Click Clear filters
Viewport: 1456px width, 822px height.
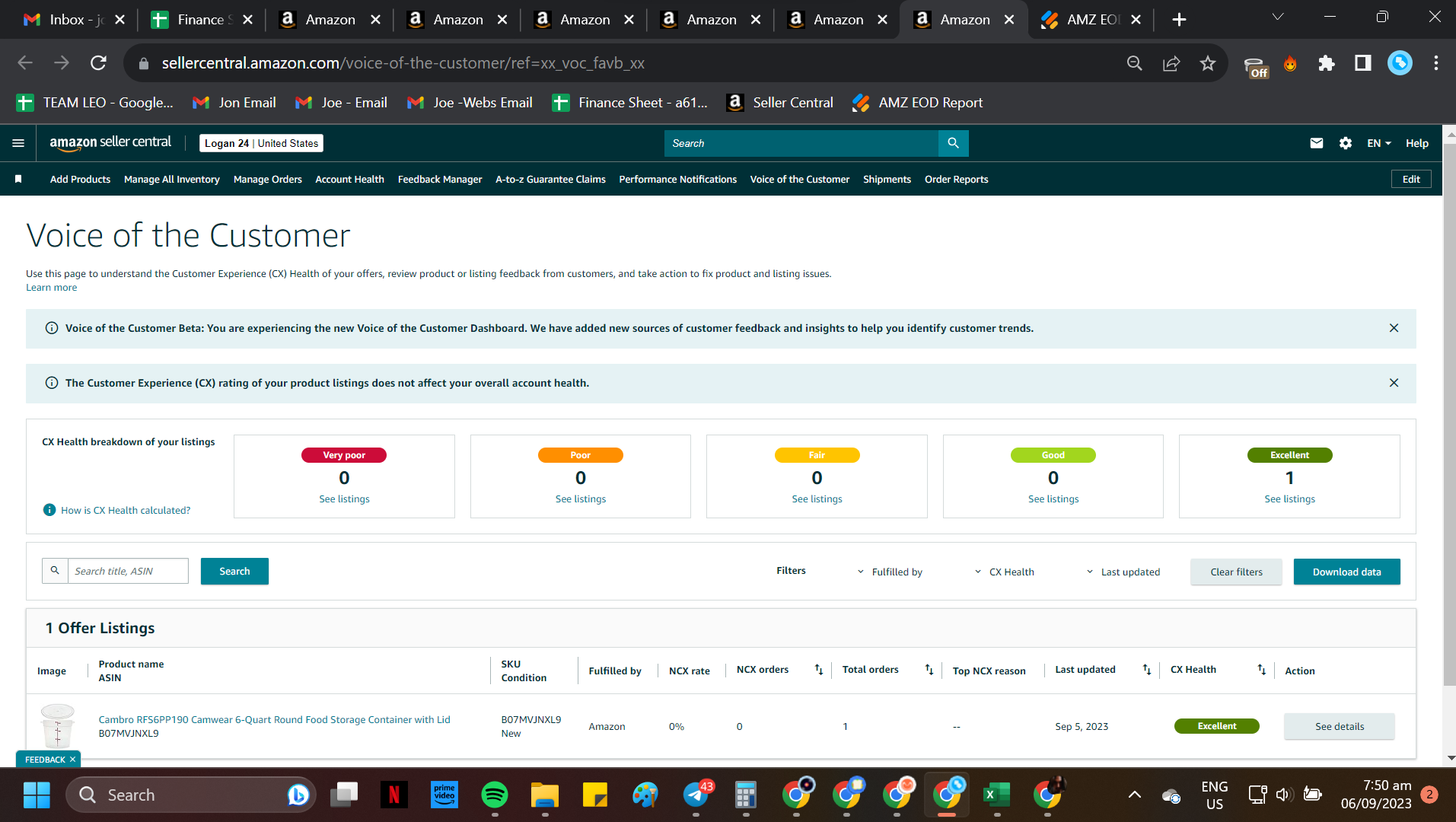pyautogui.click(x=1236, y=572)
